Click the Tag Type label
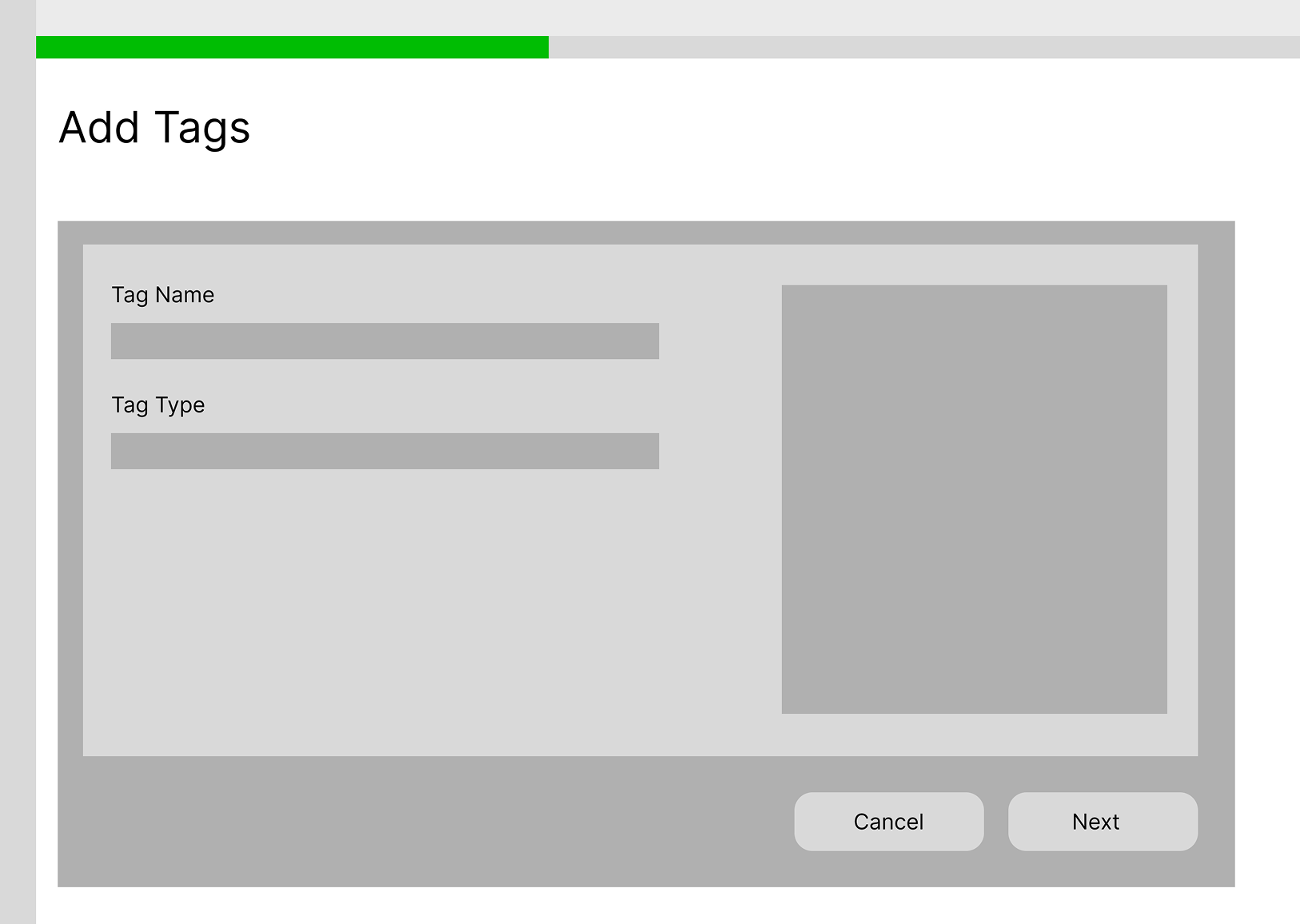Viewport: 1300px width, 924px height. pos(158,405)
